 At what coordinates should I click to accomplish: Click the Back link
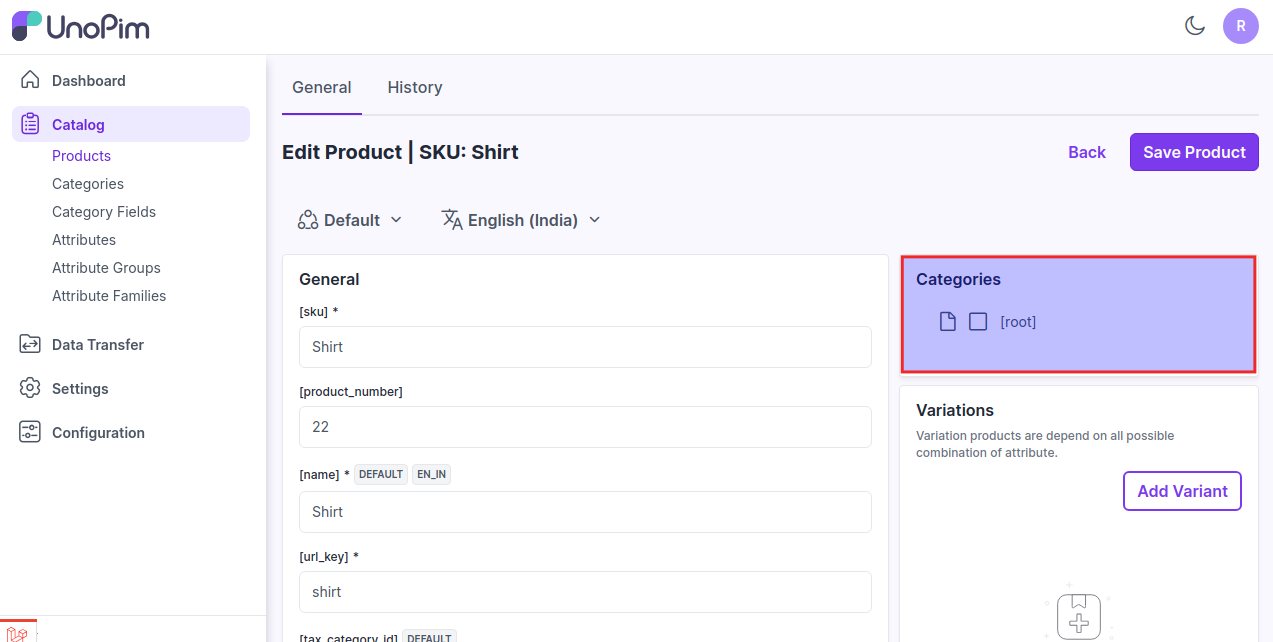click(1086, 152)
